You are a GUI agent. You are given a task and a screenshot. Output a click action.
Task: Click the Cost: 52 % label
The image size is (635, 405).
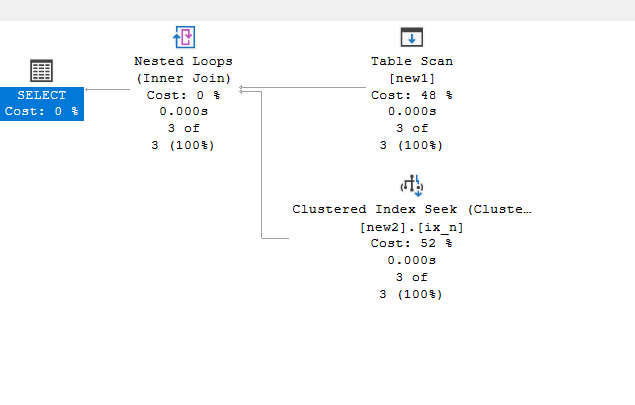(411, 243)
